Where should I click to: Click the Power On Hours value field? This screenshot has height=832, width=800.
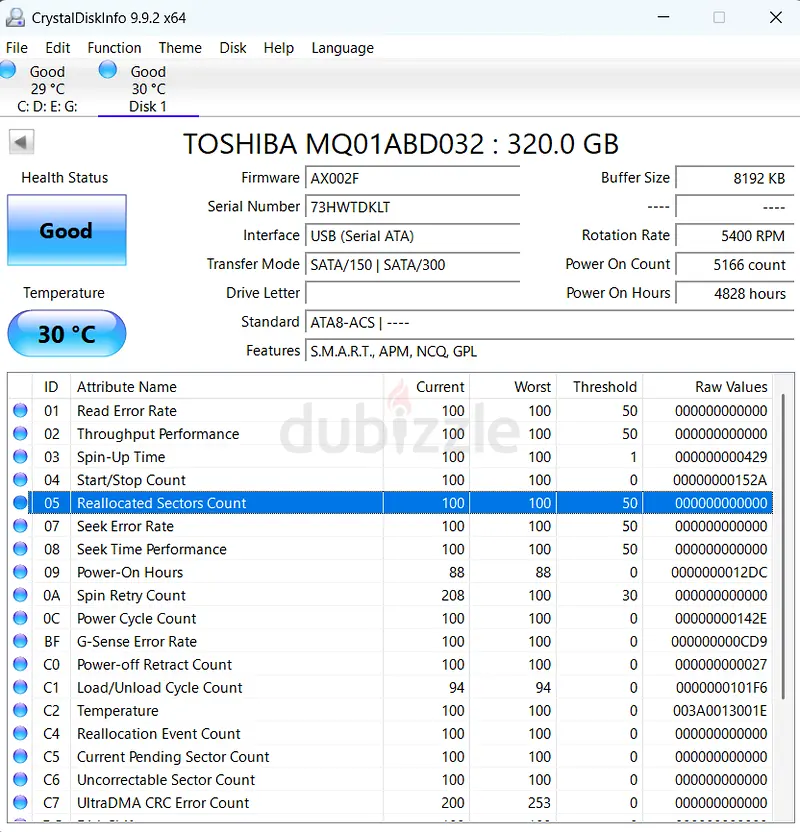click(735, 293)
